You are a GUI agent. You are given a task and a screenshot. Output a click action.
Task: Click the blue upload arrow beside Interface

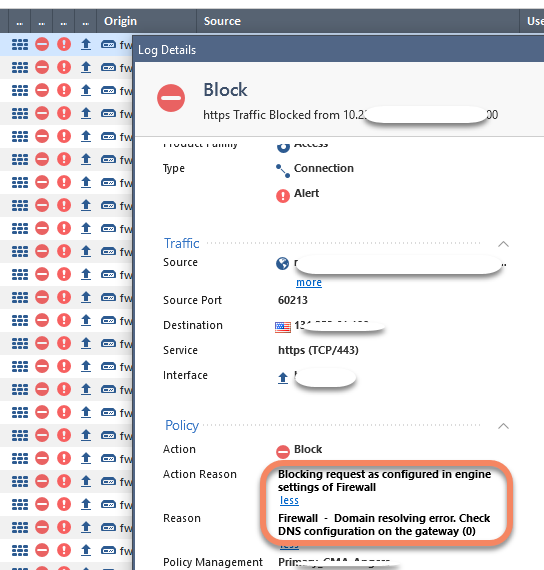(x=283, y=378)
